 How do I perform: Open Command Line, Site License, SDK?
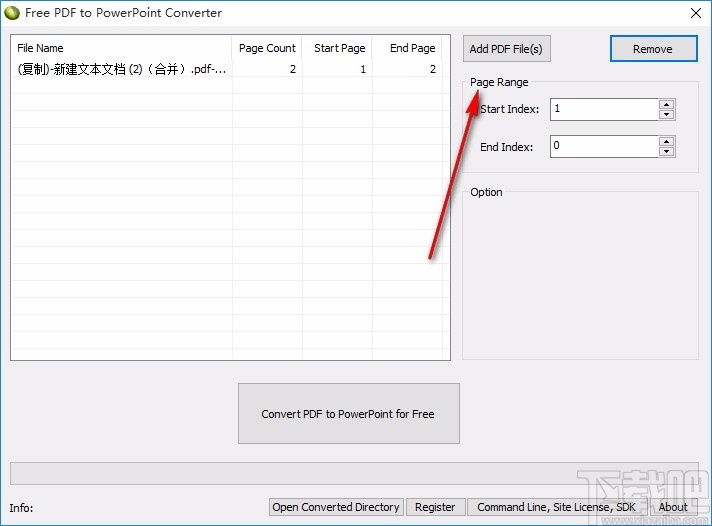pos(556,507)
